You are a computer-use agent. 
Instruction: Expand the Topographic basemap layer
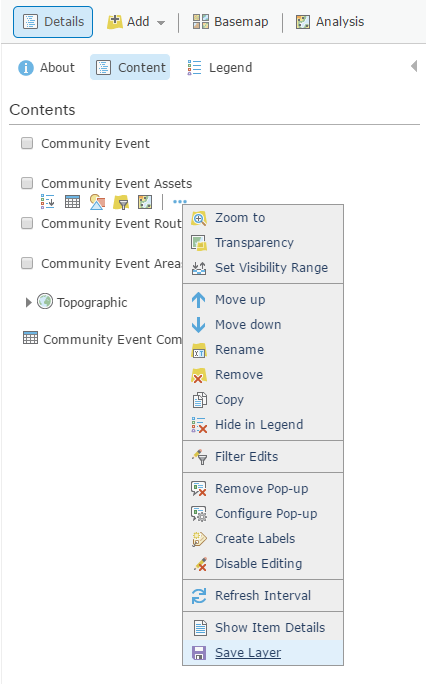coord(28,302)
